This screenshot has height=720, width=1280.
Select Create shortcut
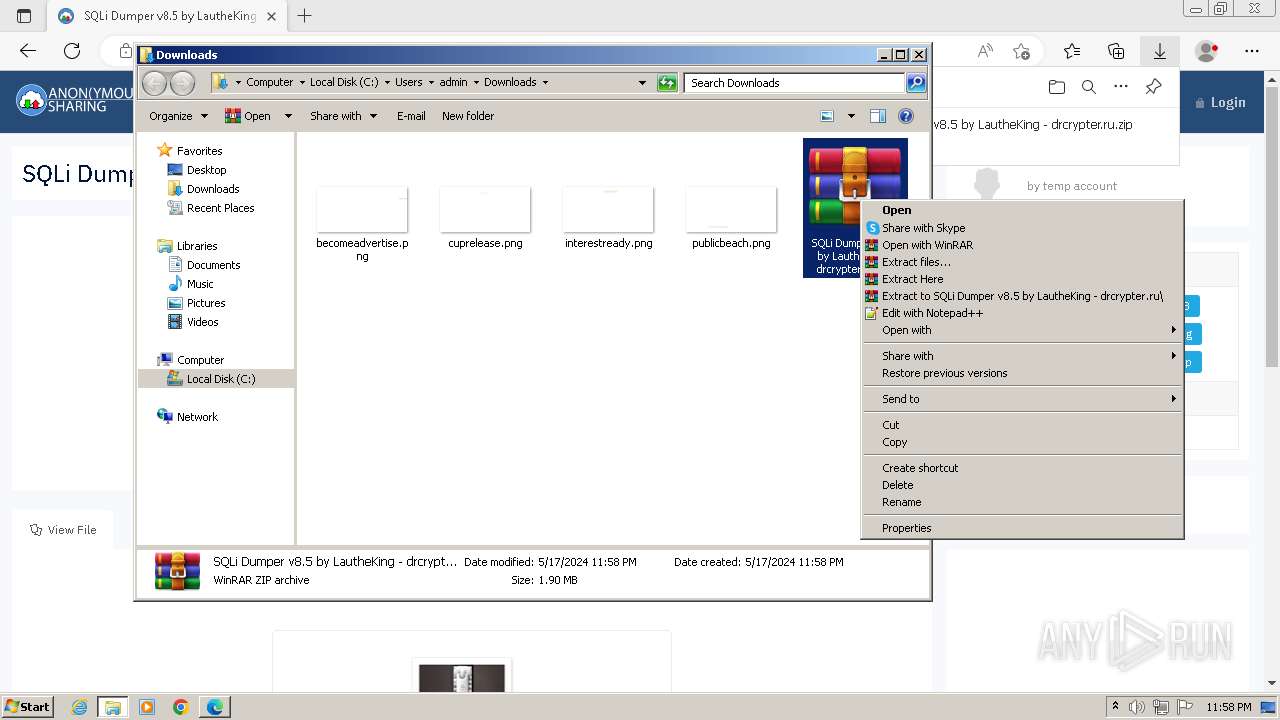tap(1022, 468)
